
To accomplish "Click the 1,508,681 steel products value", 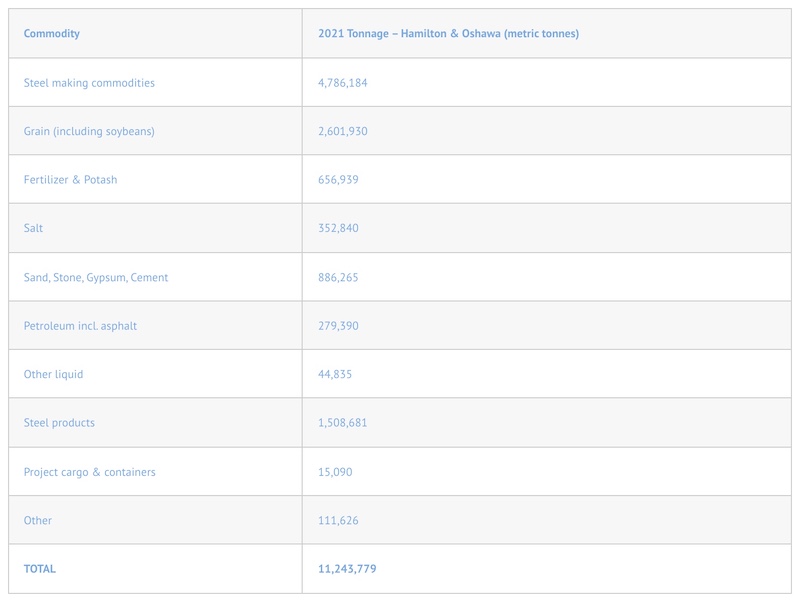I will click(342, 423).
